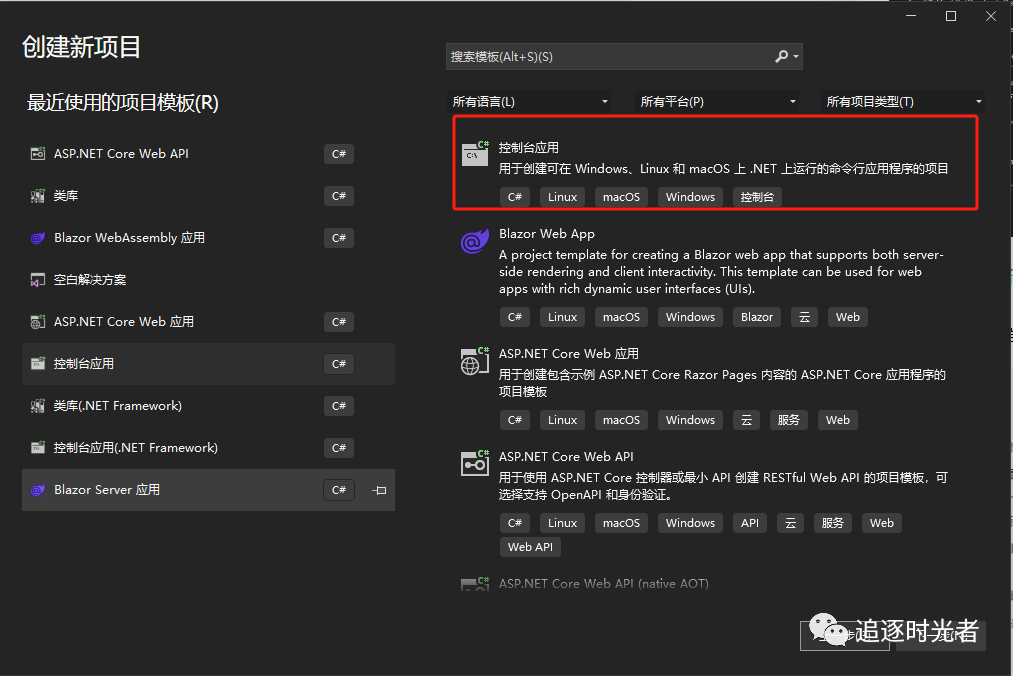Click the Windows tag under Blazor Web App
Screen dimensions: 1013x676
tap(690, 317)
